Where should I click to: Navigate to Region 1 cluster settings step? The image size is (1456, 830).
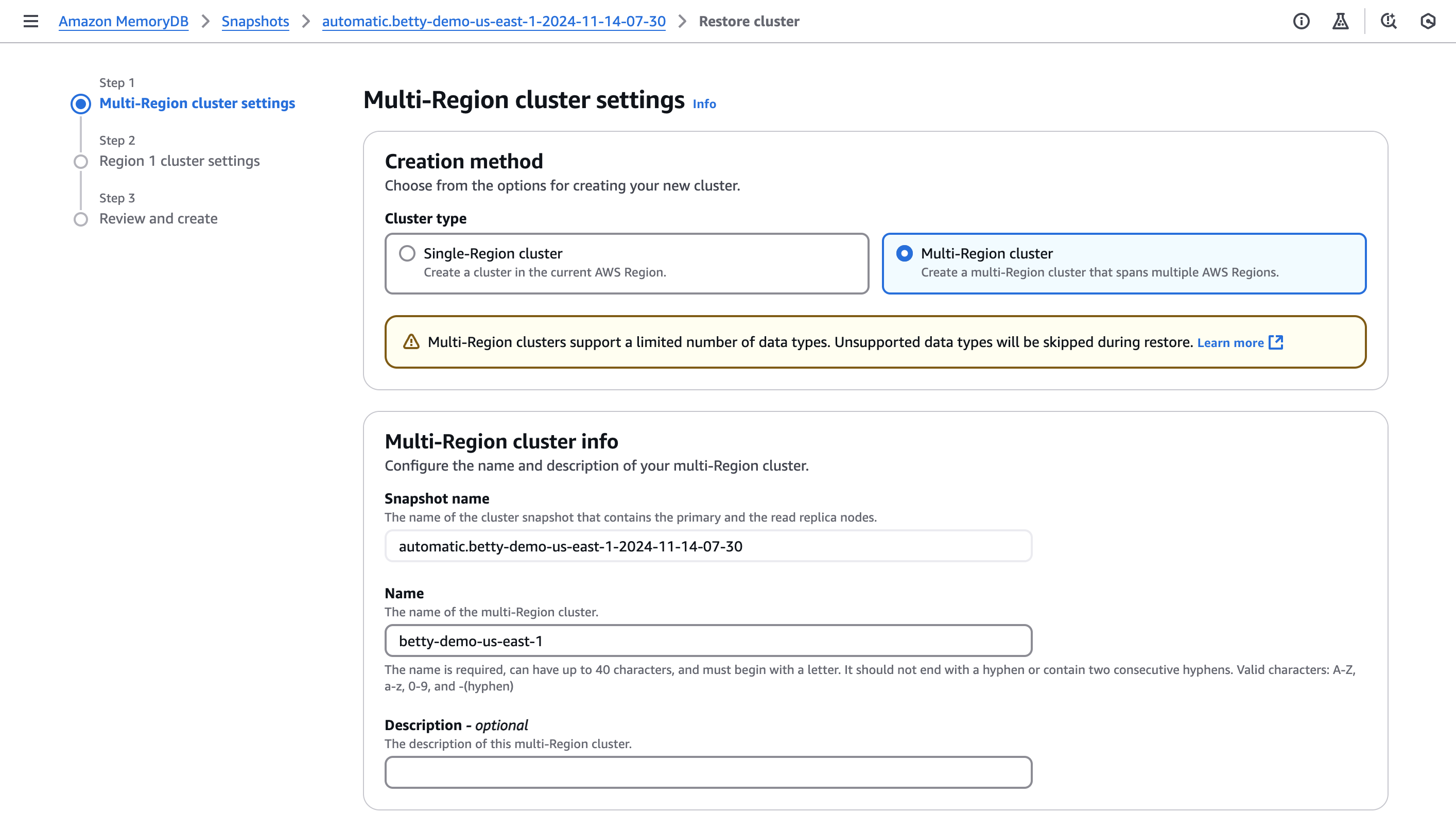click(x=179, y=161)
